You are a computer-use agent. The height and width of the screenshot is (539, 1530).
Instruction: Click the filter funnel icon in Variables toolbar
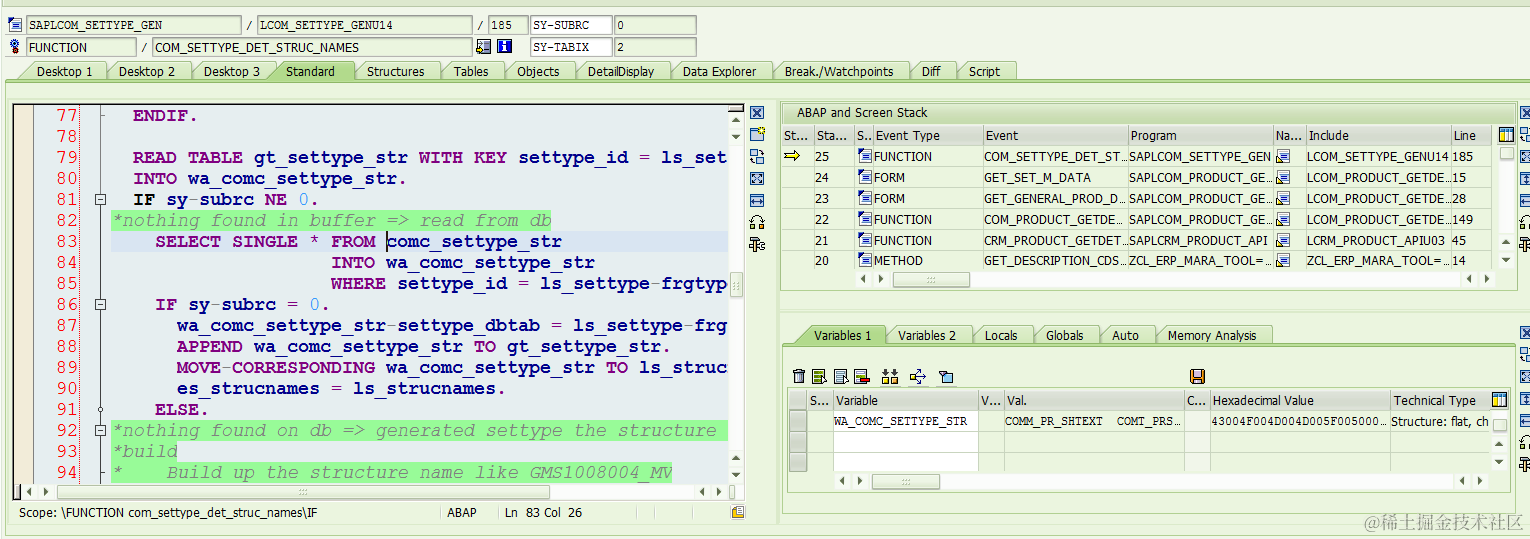click(946, 376)
